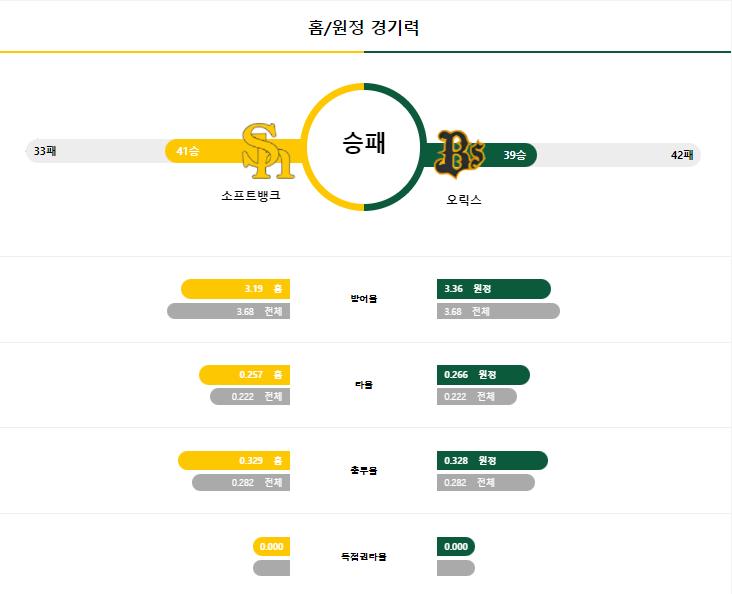Click the 홈/원정 경기력 section title
732x594 pixels.
pos(364,28)
